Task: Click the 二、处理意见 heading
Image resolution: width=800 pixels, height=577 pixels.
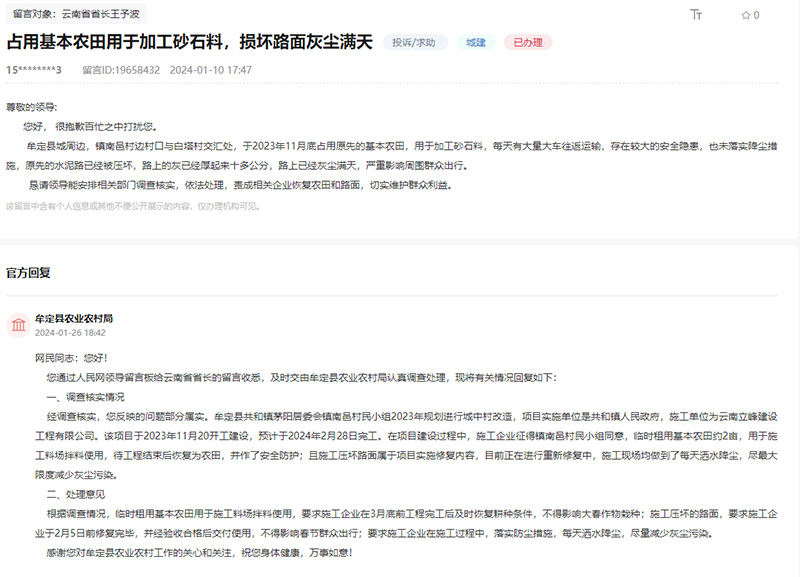Action: pos(76,494)
